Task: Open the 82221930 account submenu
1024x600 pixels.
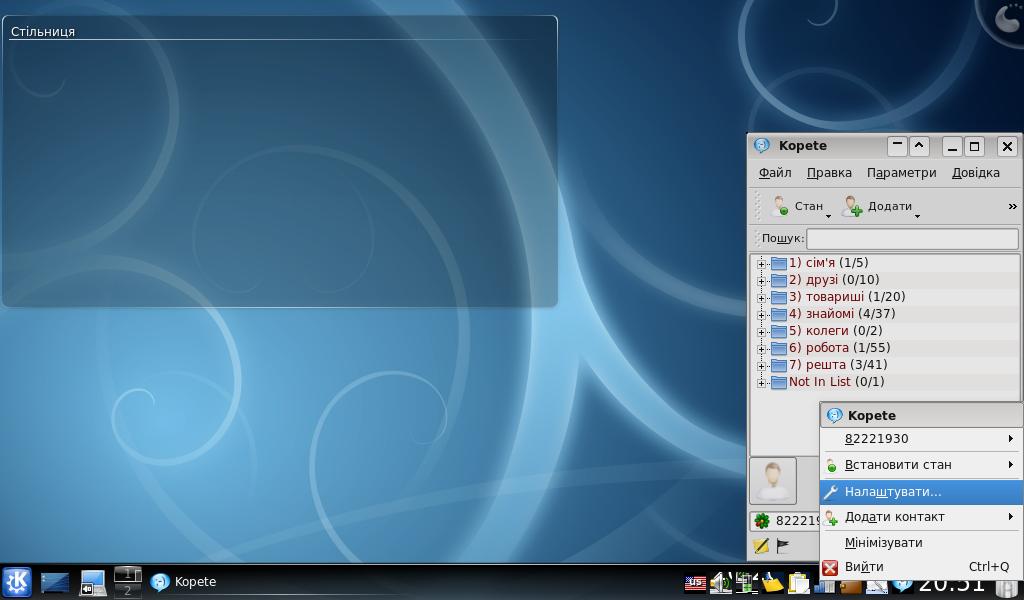Action: pyautogui.click(x=921, y=439)
